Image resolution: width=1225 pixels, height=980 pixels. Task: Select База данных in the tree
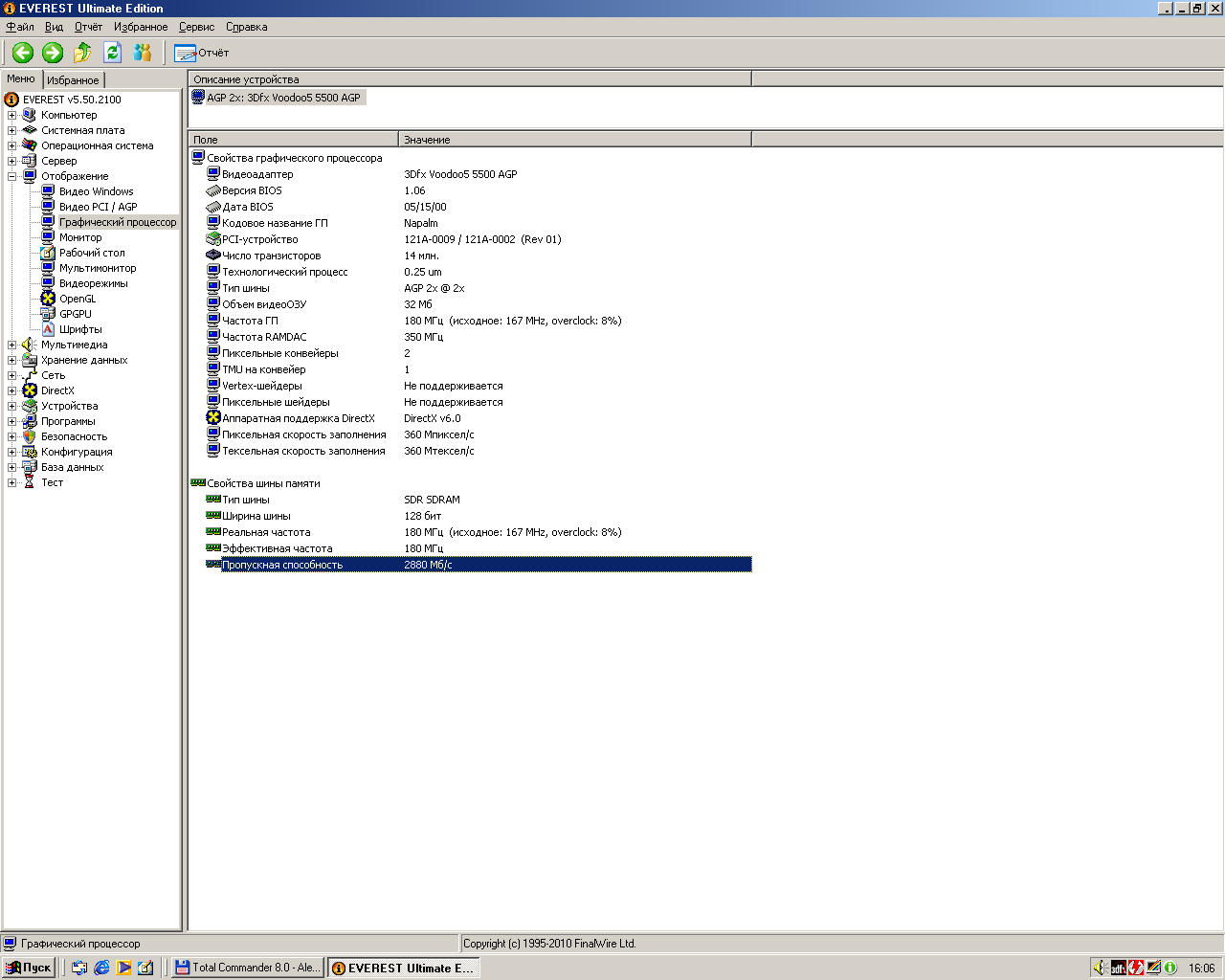click(73, 467)
